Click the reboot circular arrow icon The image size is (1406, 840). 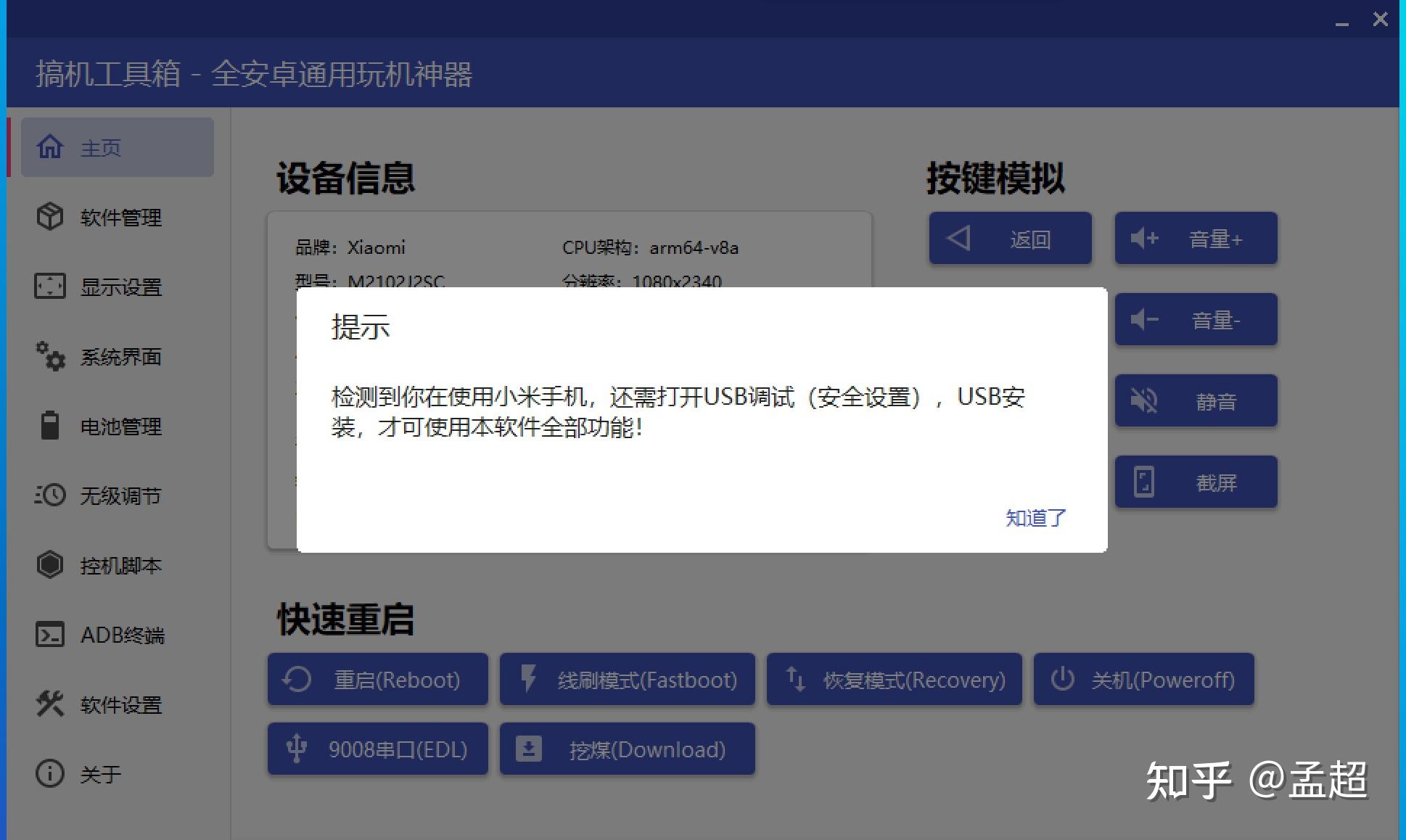297,679
